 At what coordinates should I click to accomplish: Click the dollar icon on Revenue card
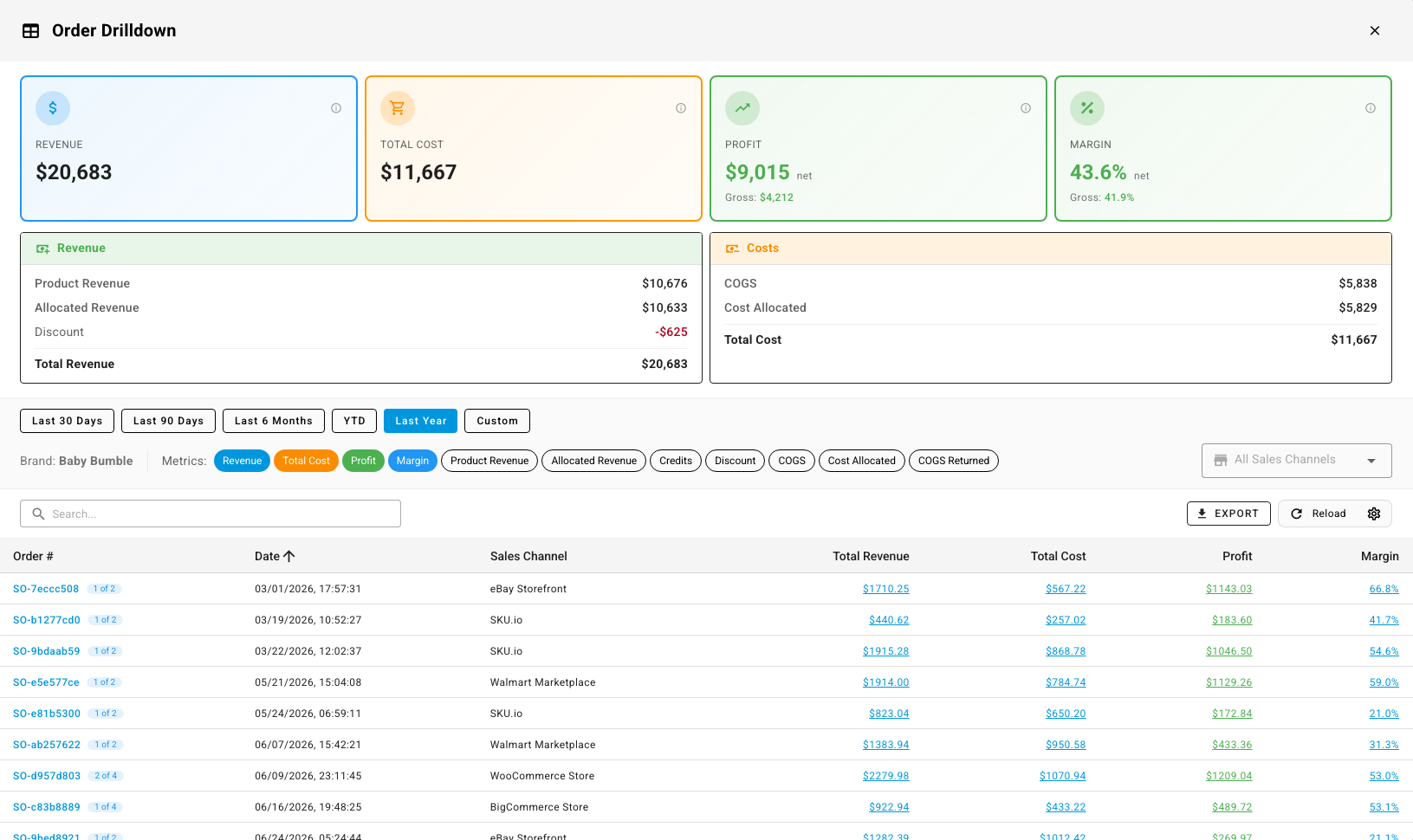click(53, 108)
